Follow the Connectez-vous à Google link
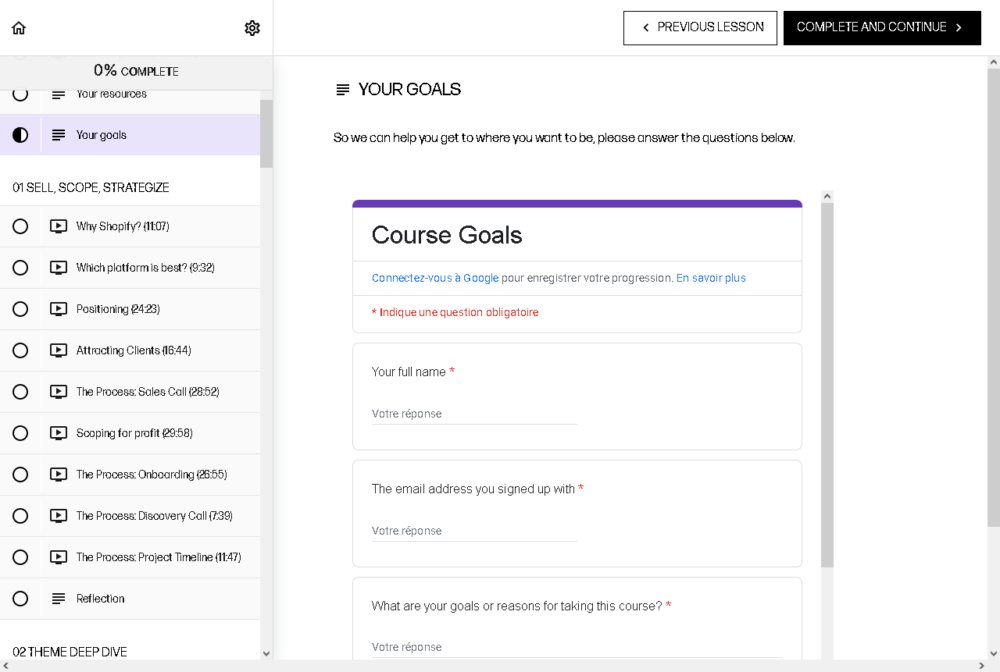The height and width of the screenshot is (672, 1000). coord(435,278)
